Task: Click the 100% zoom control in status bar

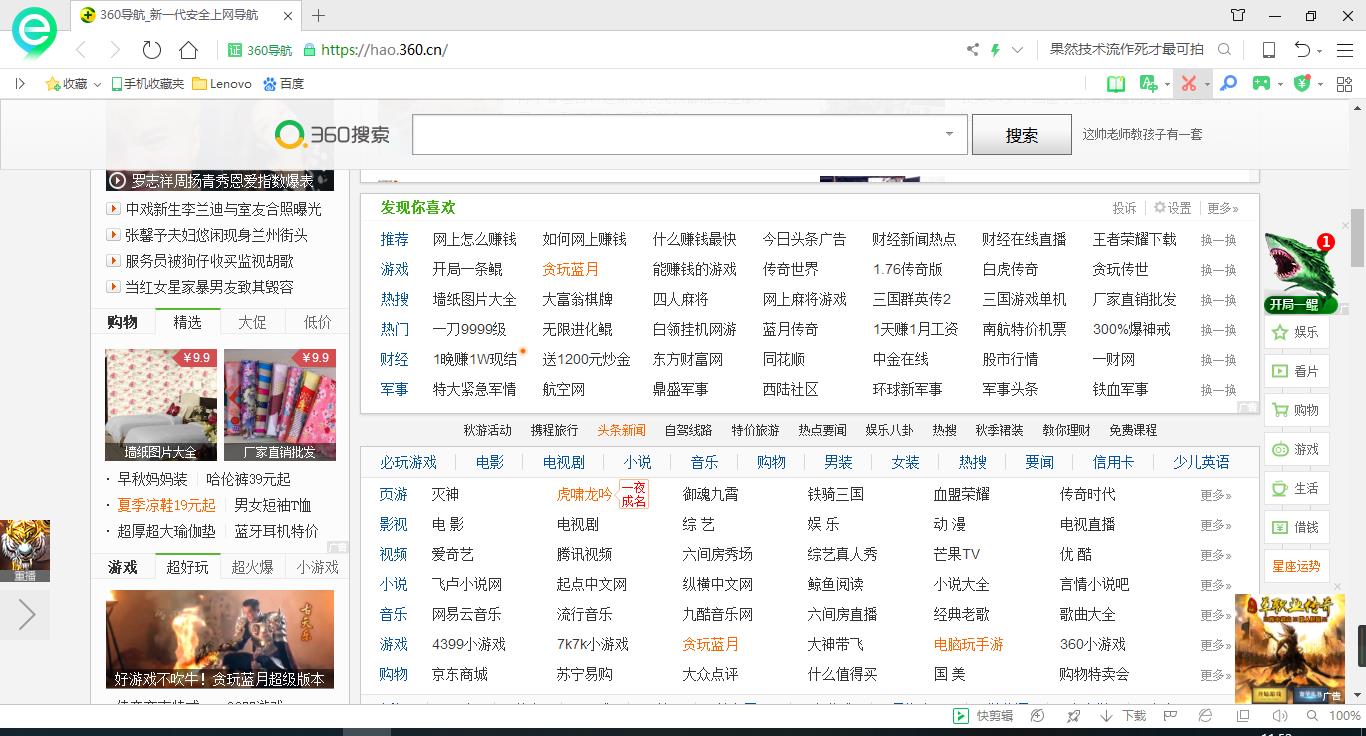Action: point(1345,716)
